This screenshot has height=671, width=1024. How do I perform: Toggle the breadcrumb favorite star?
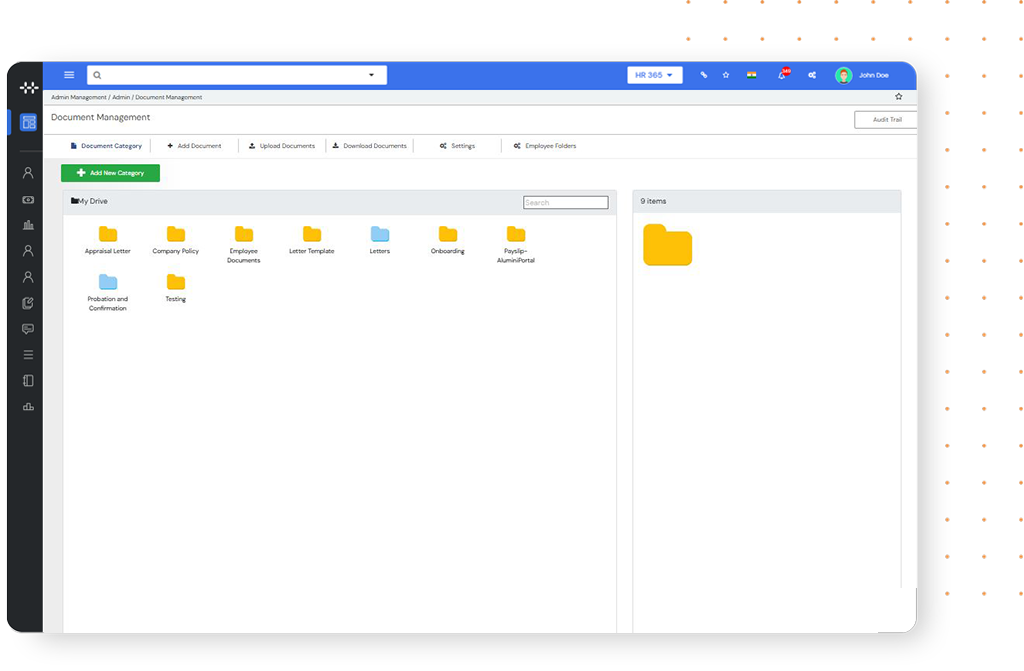tap(898, 97)
